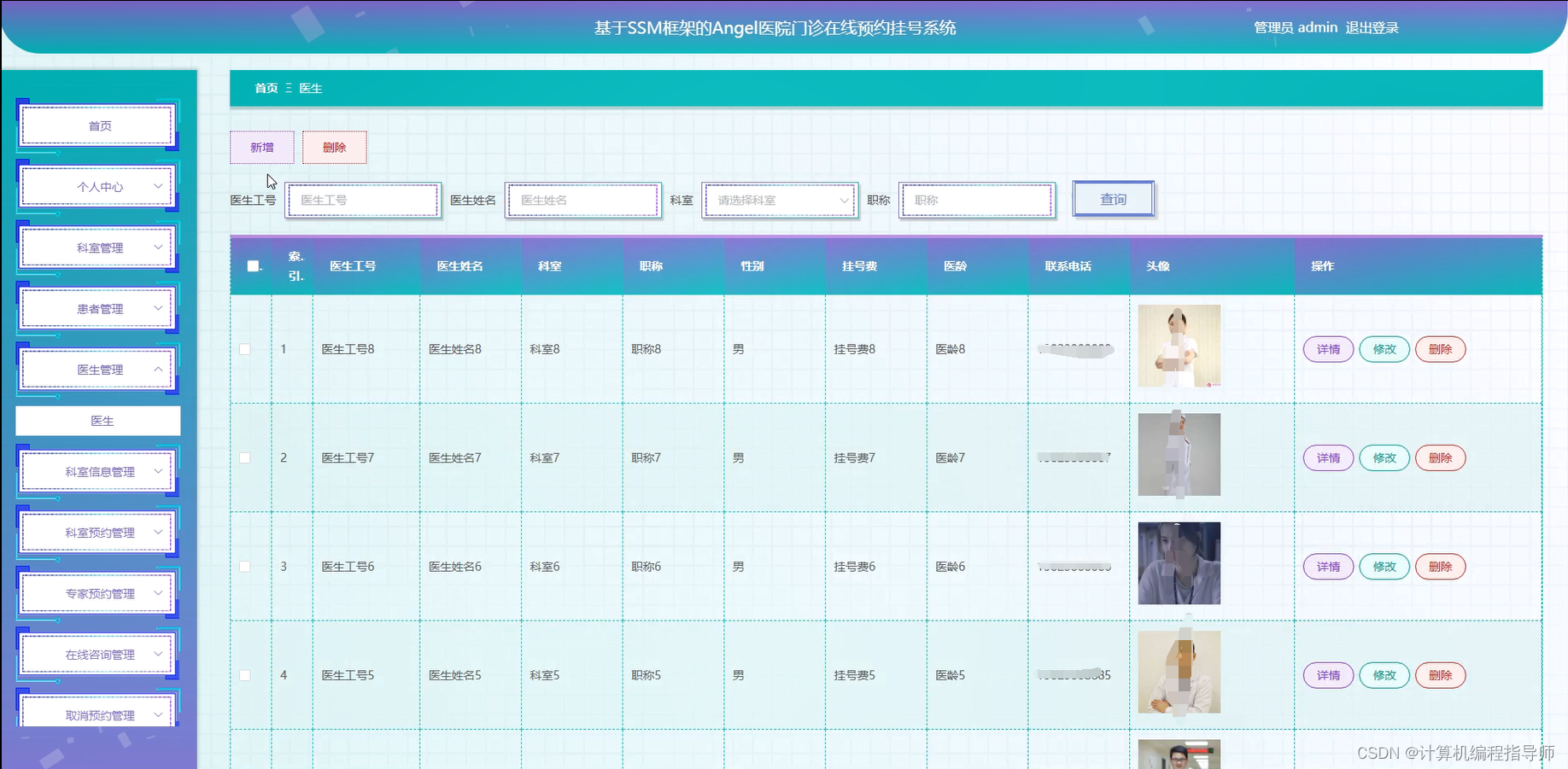
Task: Click the 查询 search button
Action: coord(1114,199)
